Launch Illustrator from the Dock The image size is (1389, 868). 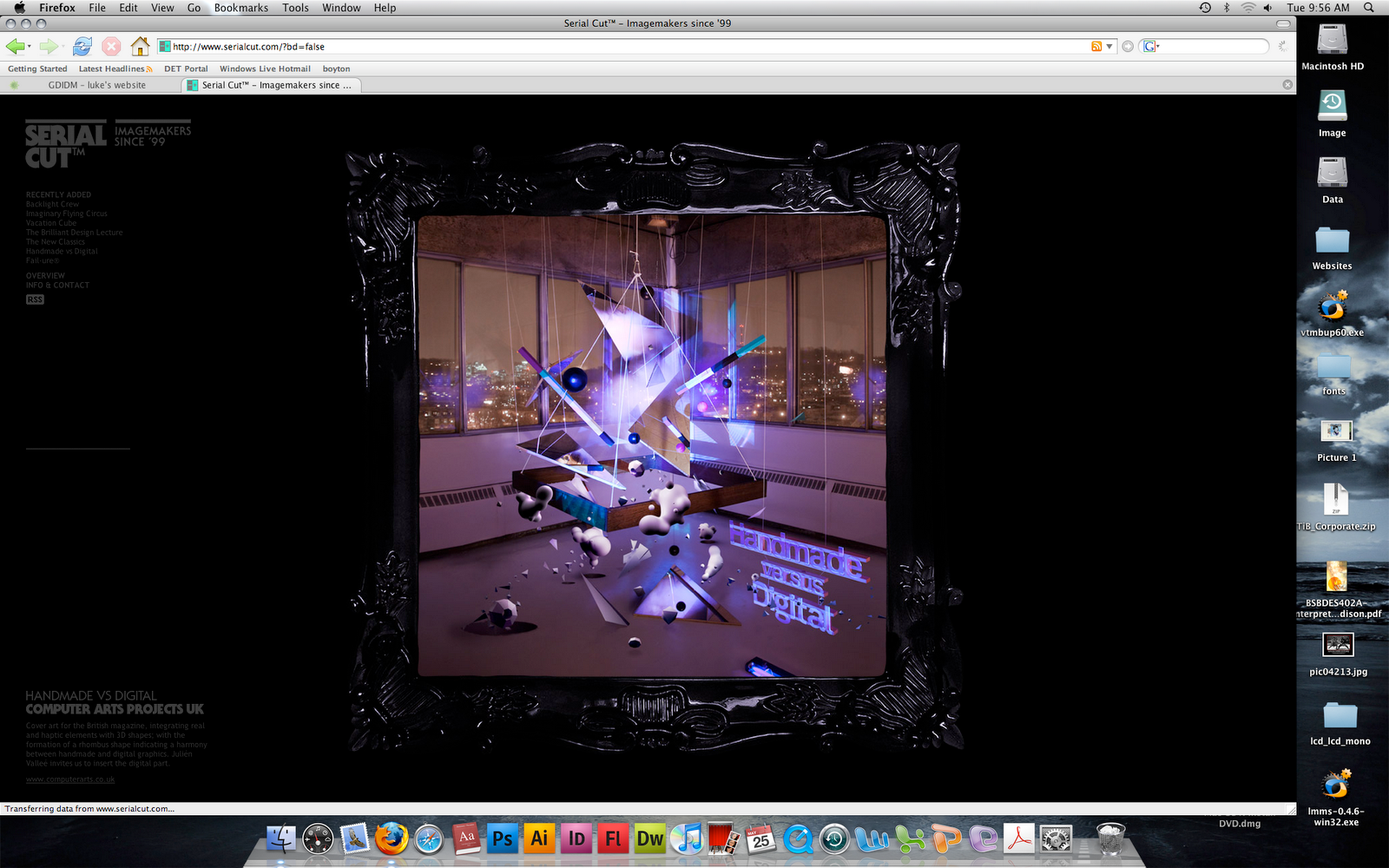coord(539,838)
